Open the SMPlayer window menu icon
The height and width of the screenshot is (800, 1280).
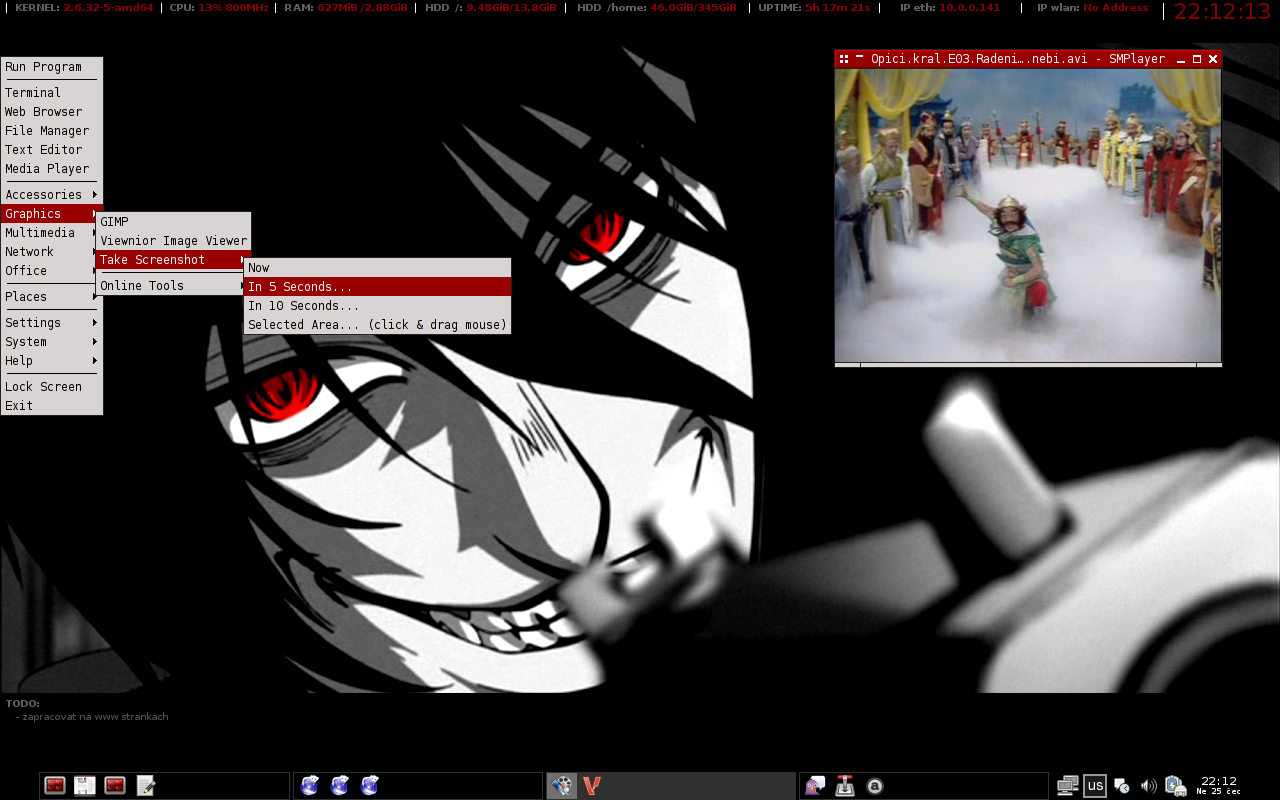(x=844, y=59)
